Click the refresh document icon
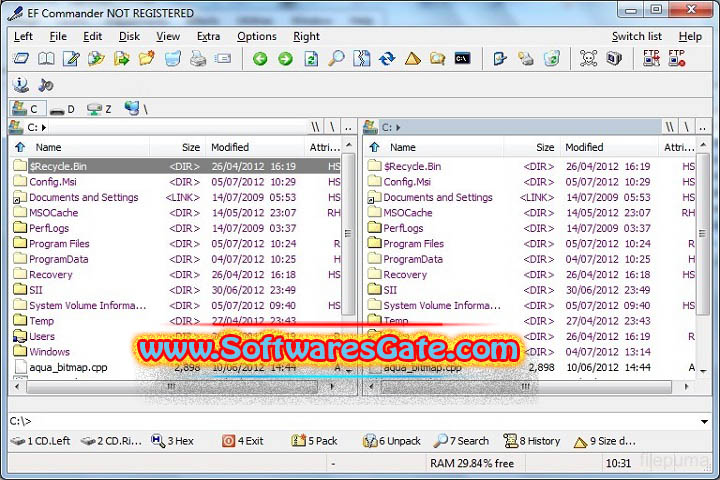720x480 pixels. click(x=311, y=58)
